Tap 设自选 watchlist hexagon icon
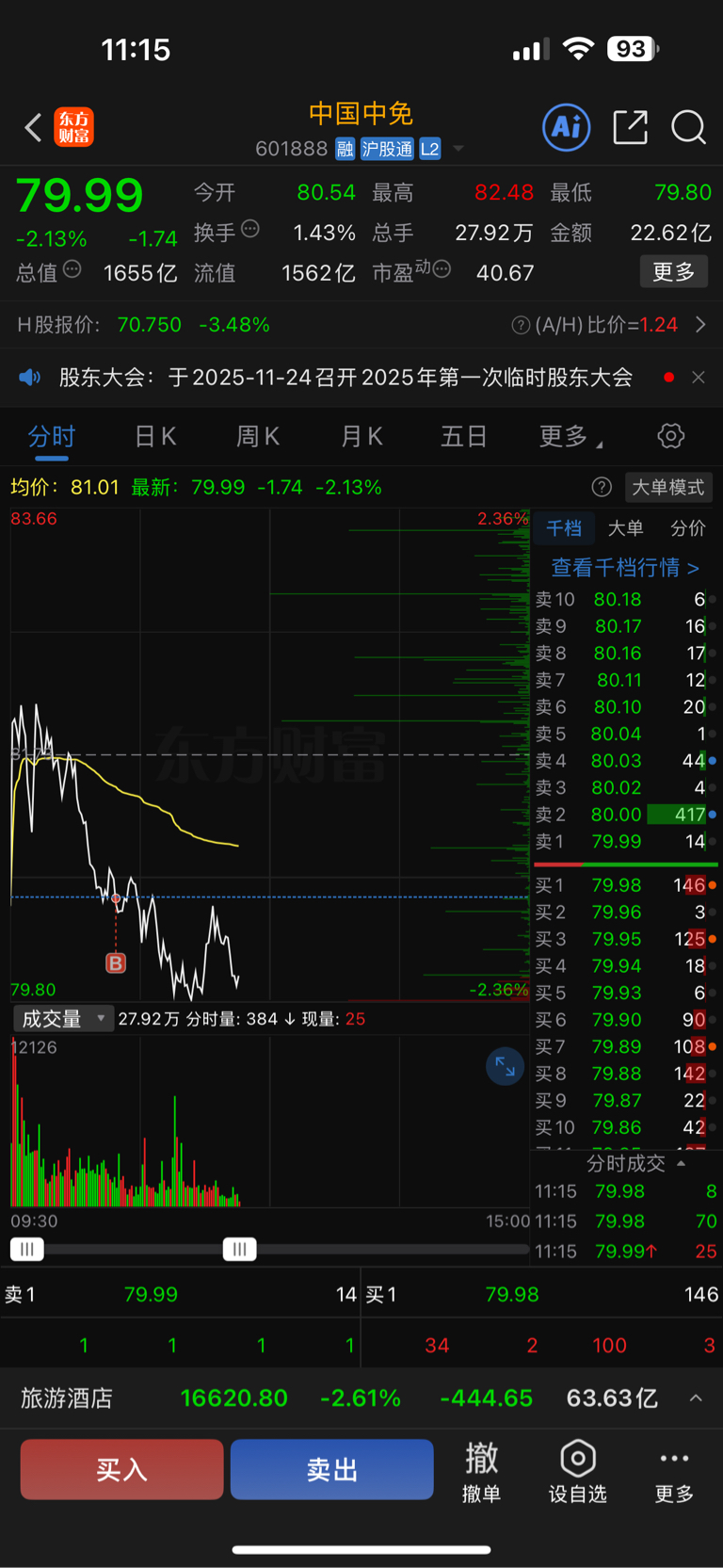723x1568 pixels. (x=578, y=1471)
